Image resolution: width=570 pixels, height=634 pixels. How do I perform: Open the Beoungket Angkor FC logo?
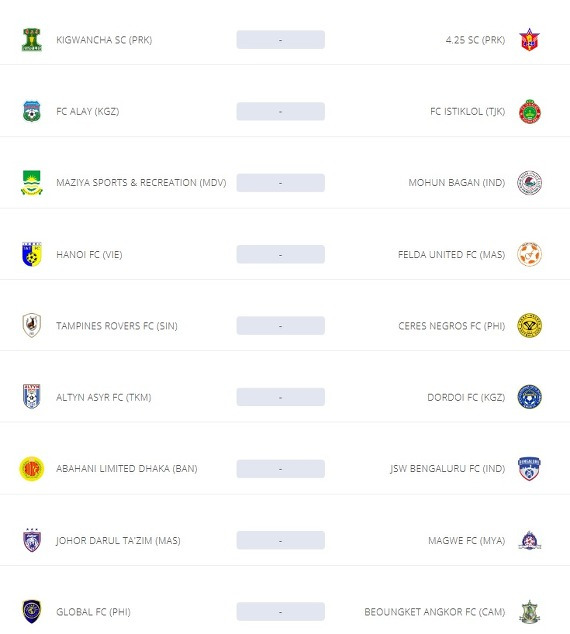[x=530, y=611]
